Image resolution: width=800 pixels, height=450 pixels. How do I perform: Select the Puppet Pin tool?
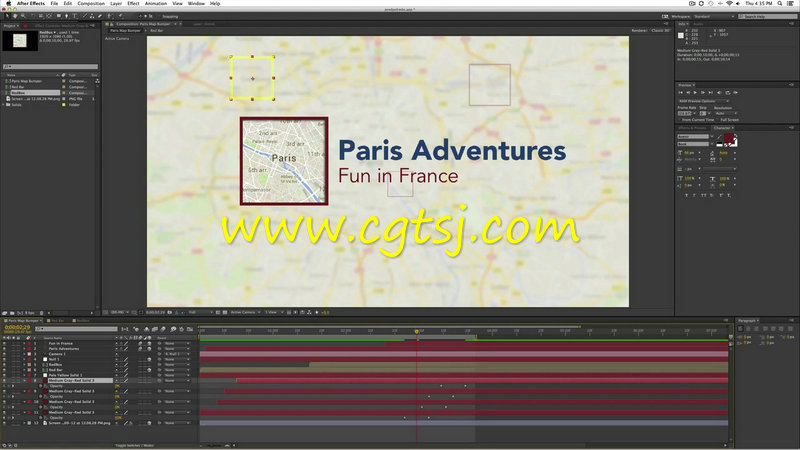pyautogui.click(x=120, y=16)
